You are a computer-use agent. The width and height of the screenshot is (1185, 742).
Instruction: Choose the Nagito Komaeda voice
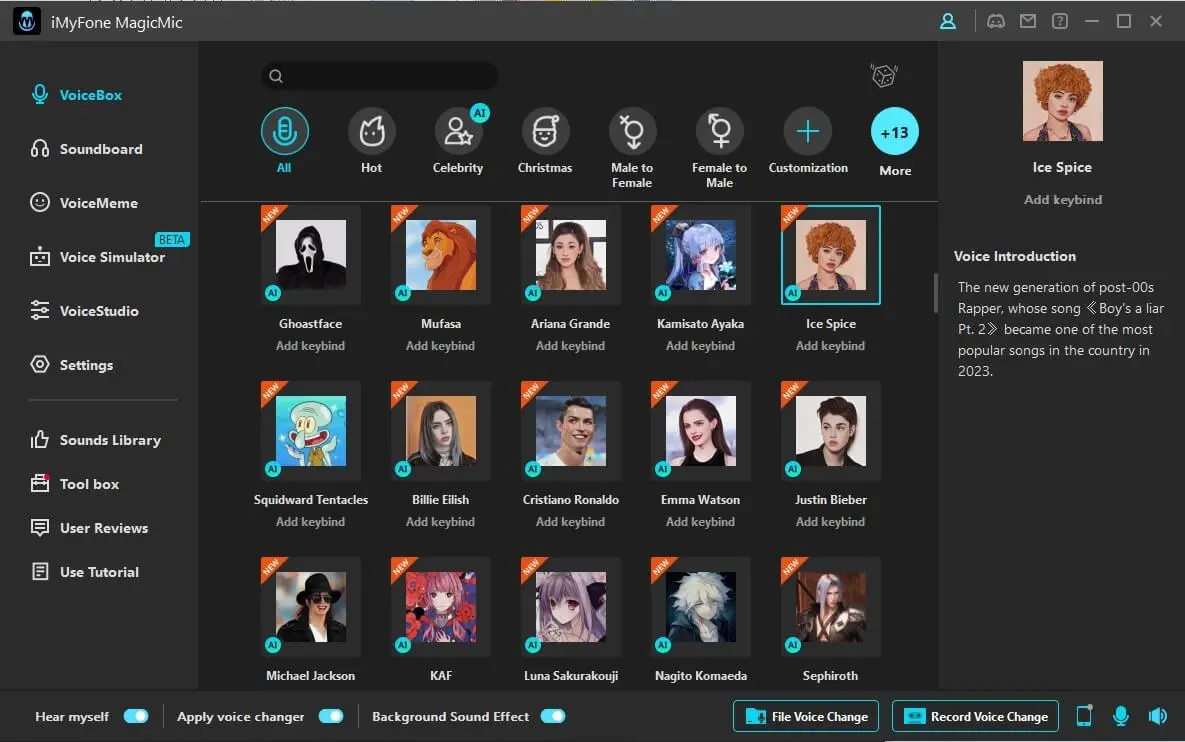[701, 607]
